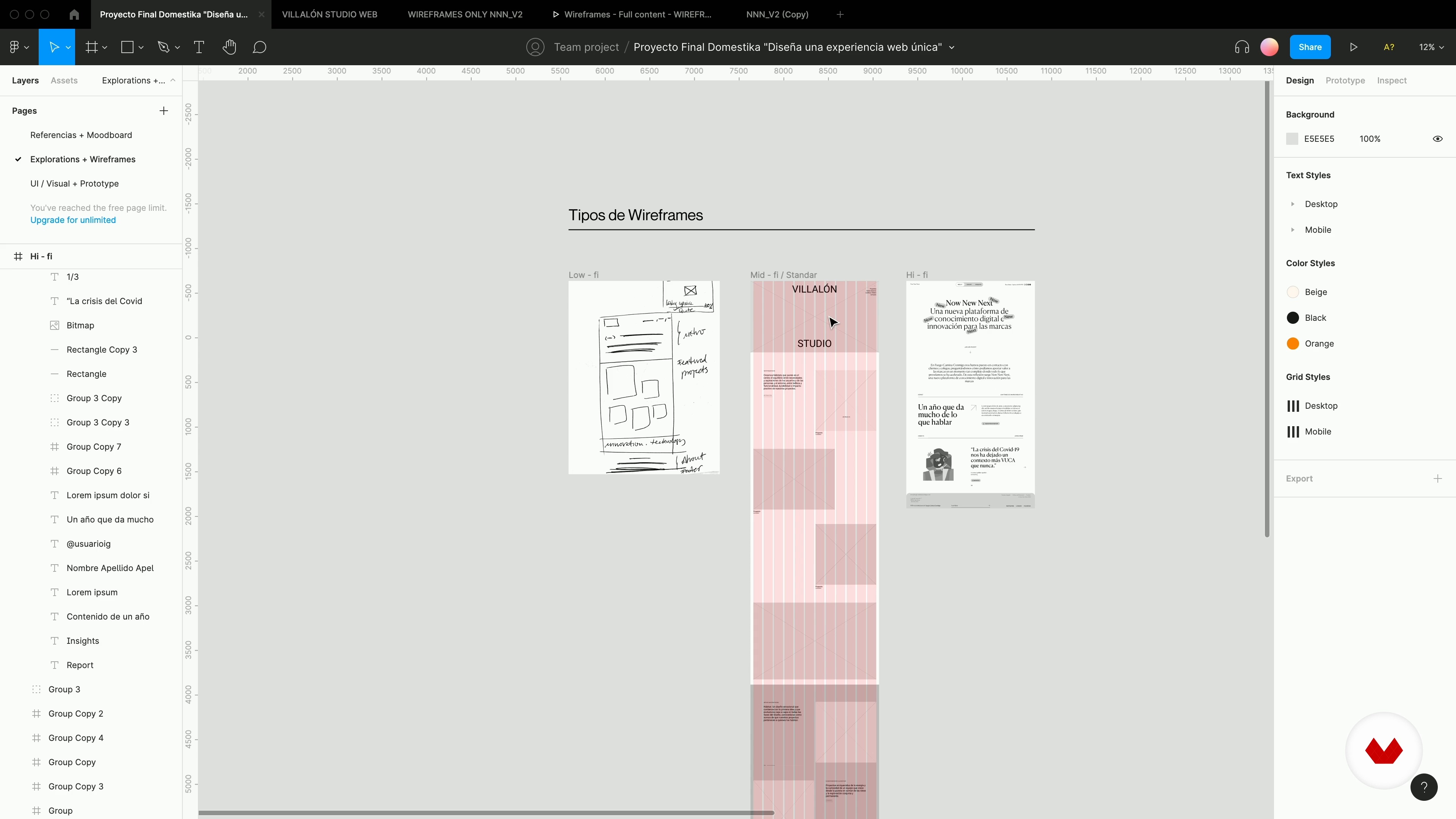Select the Hand tool
The width and height of the screenshot is (1456, 819).
[x=229, y=47]
